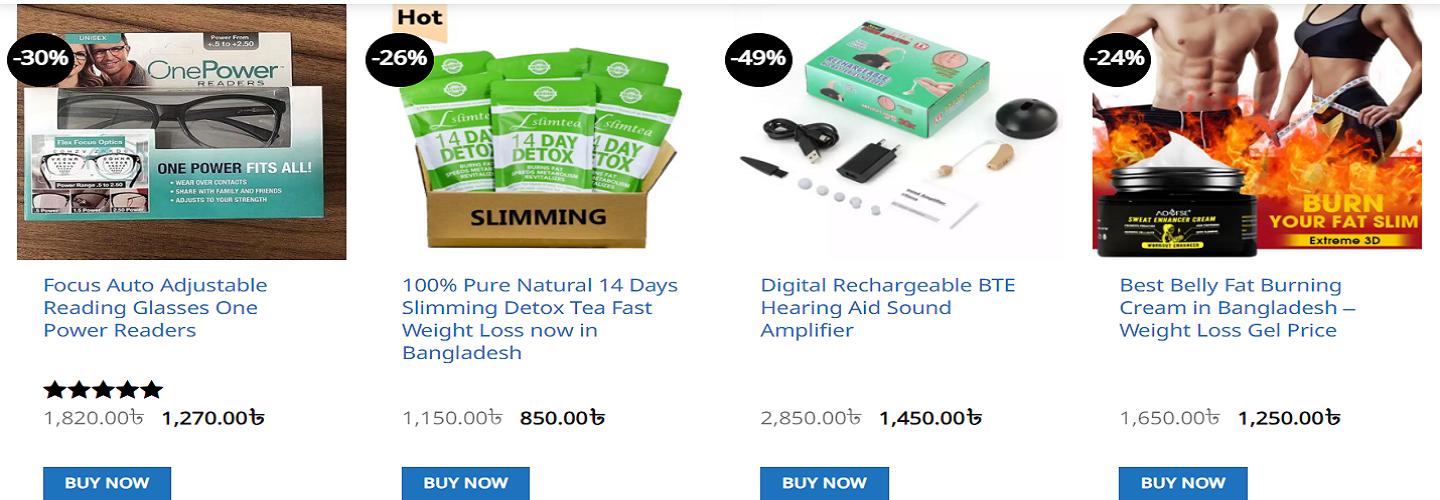Click the -49% discount badge
Image resolution: width=1440 pixels, height=500 pixels.
click(757, 58)
